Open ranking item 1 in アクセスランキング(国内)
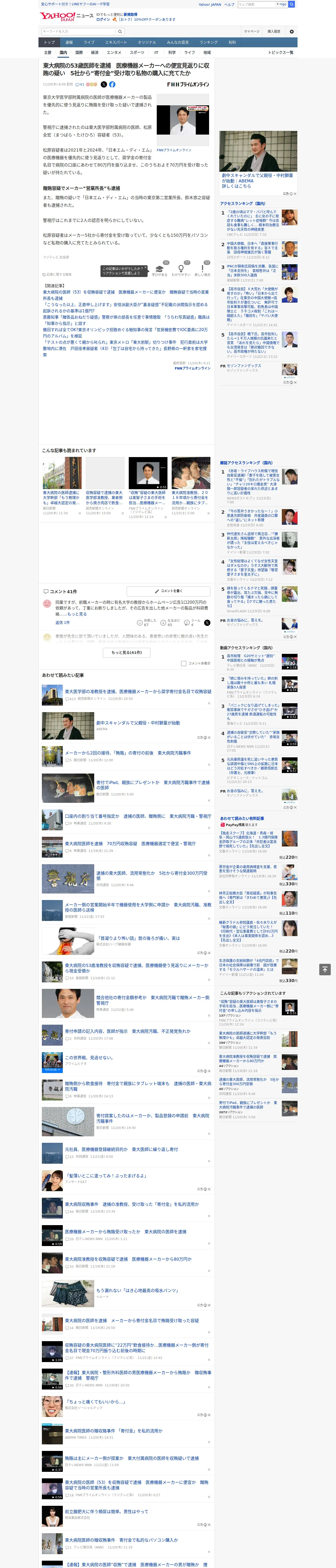Screen dimensions: 336x1568 click(x=253, y=220)
